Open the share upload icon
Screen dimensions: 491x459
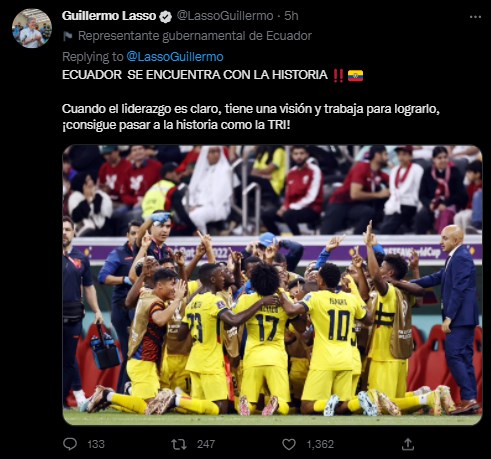click(x=408, y=444)
